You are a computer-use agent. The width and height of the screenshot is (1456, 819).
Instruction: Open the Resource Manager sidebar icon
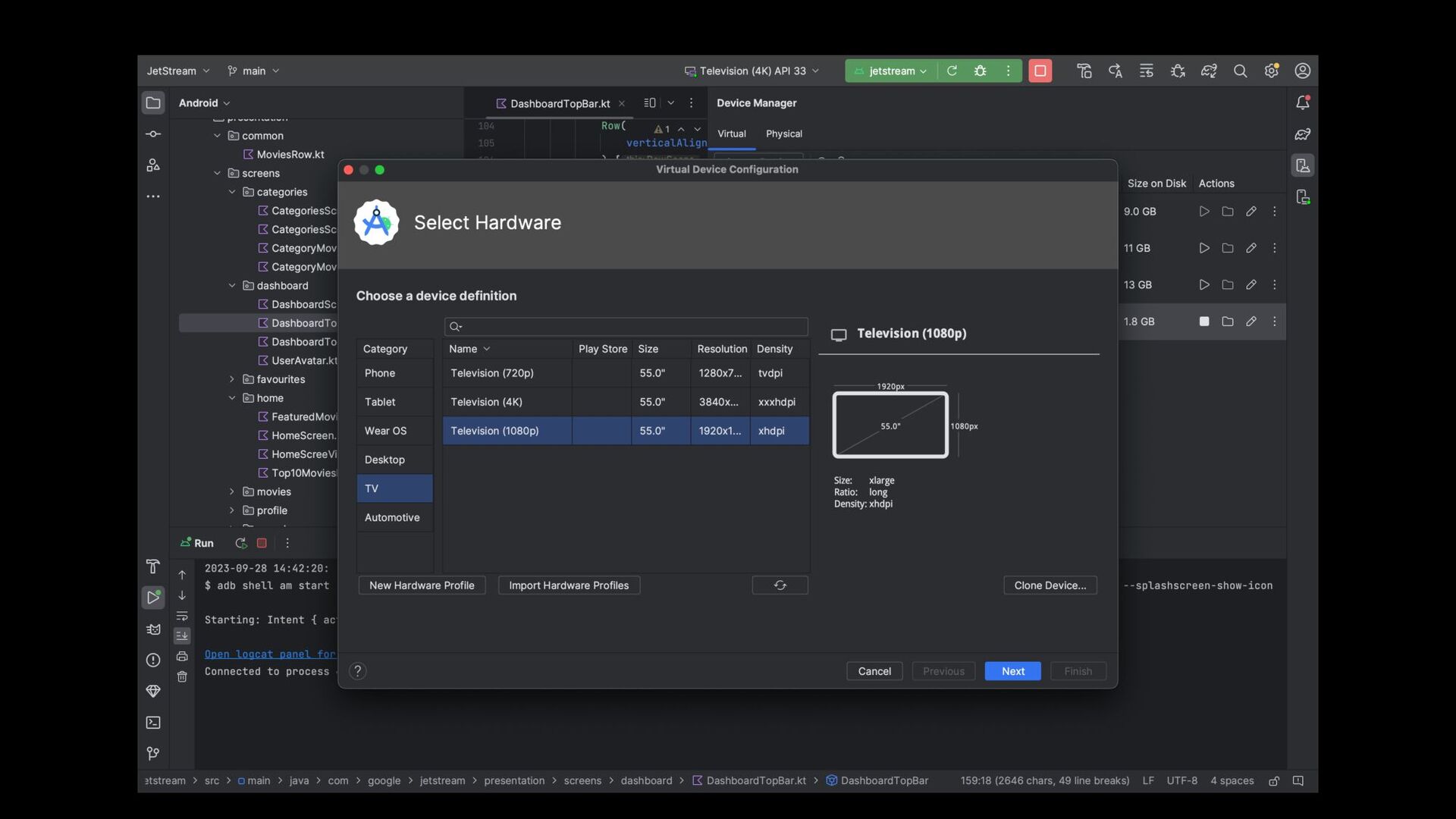point(153,165)
